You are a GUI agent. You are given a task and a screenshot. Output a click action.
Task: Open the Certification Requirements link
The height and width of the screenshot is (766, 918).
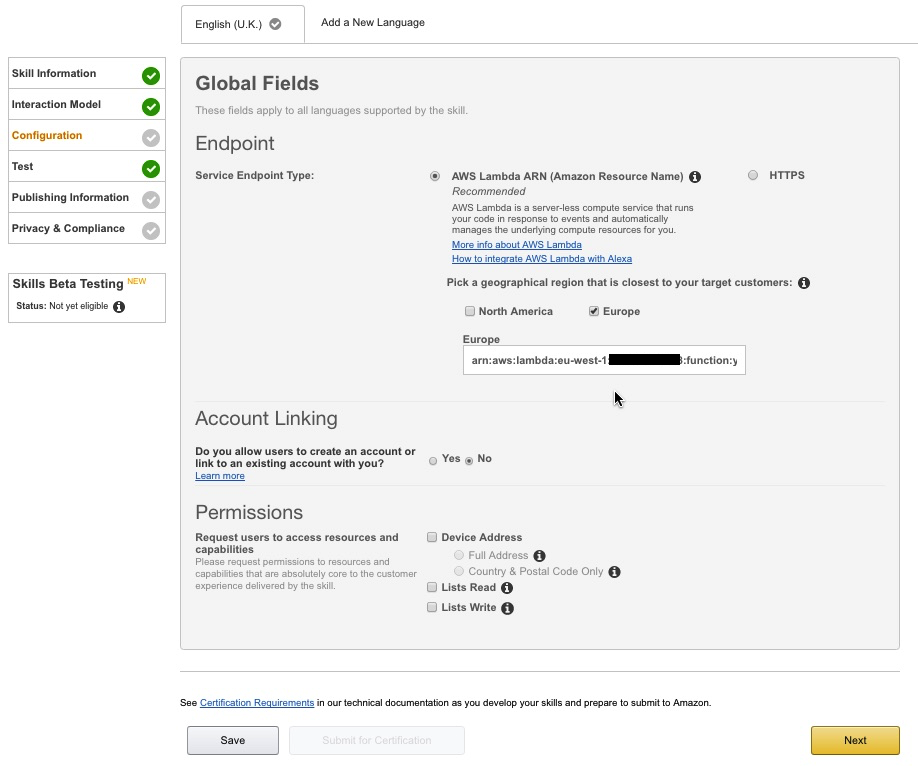point(256,703)
